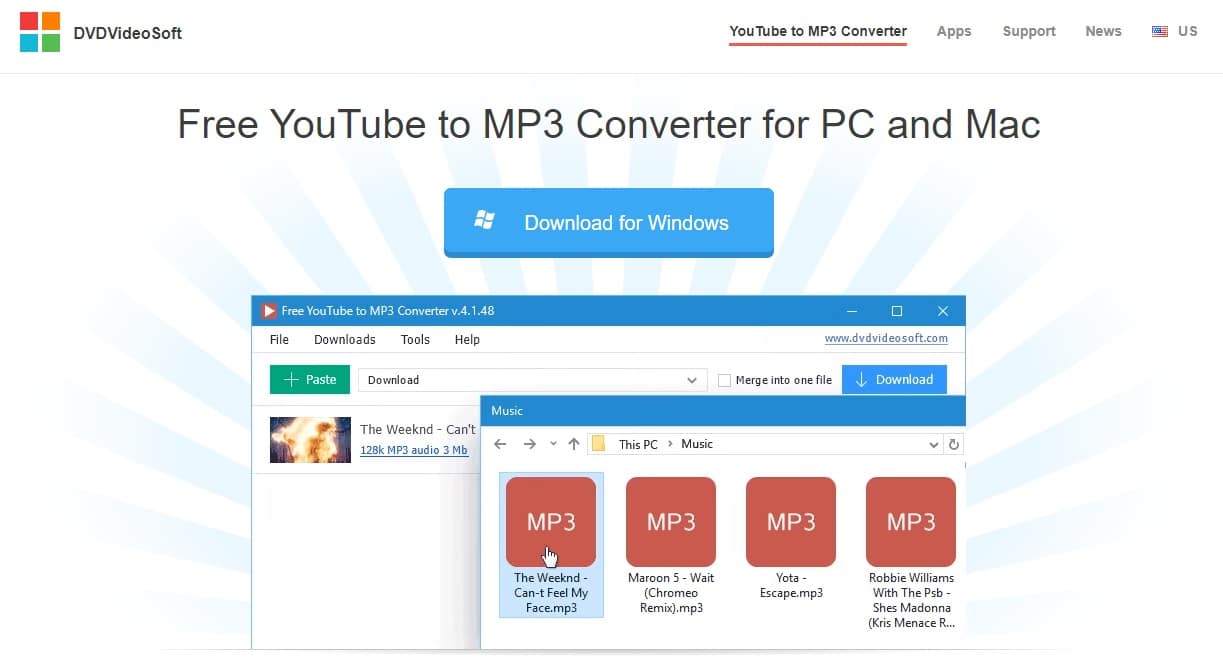
Task: Click the folder icon in the address bar
Action: (x=599, y=444)
